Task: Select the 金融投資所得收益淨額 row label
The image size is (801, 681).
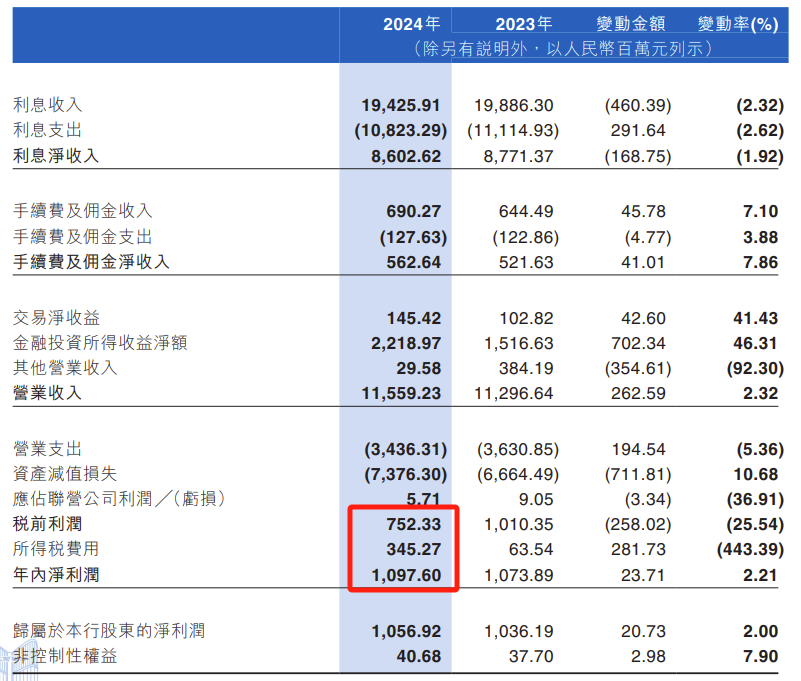Action: pos(100,343)
